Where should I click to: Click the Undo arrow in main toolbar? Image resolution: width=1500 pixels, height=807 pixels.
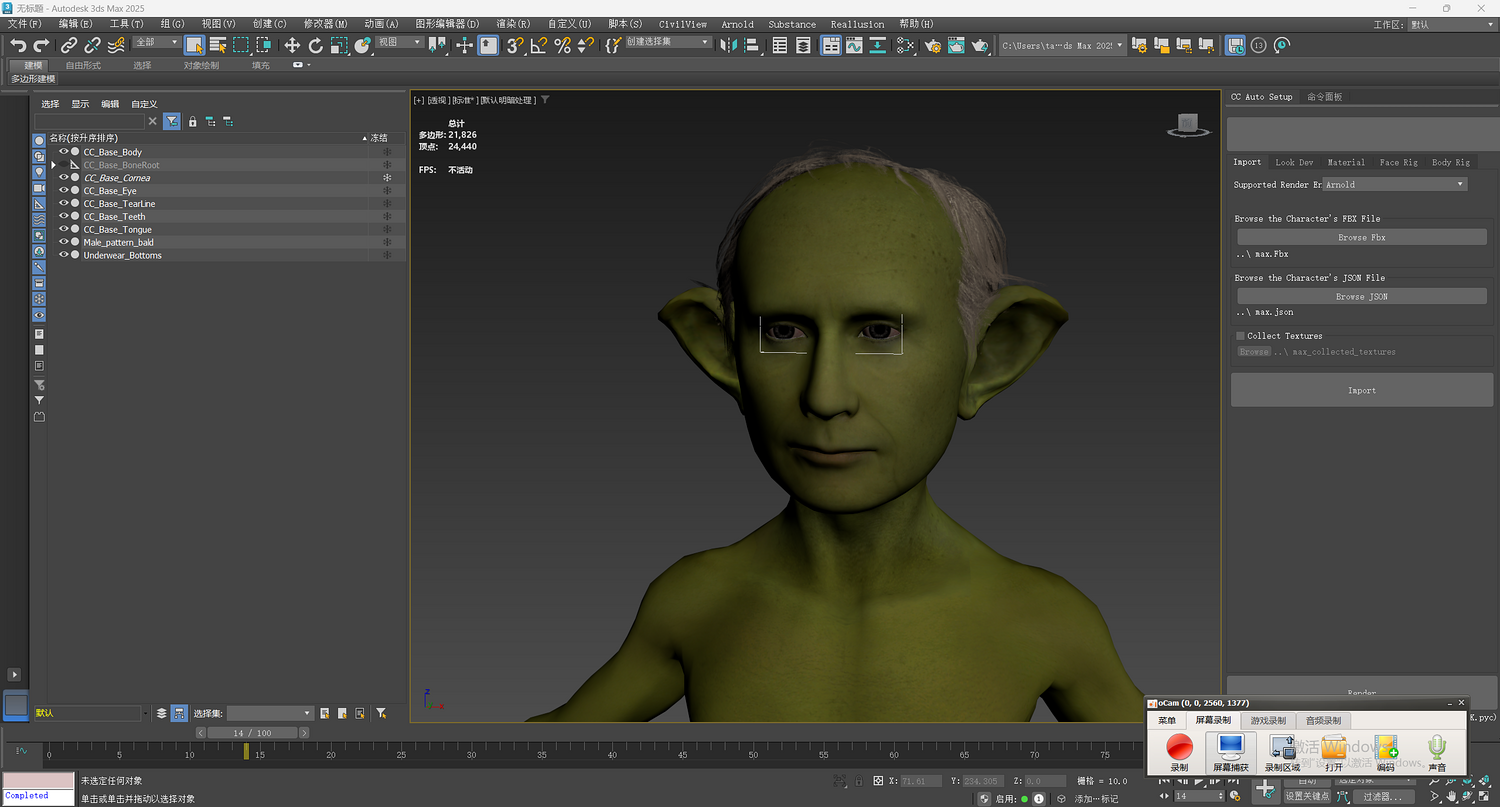pyautogui.click(x=17, y=45)
